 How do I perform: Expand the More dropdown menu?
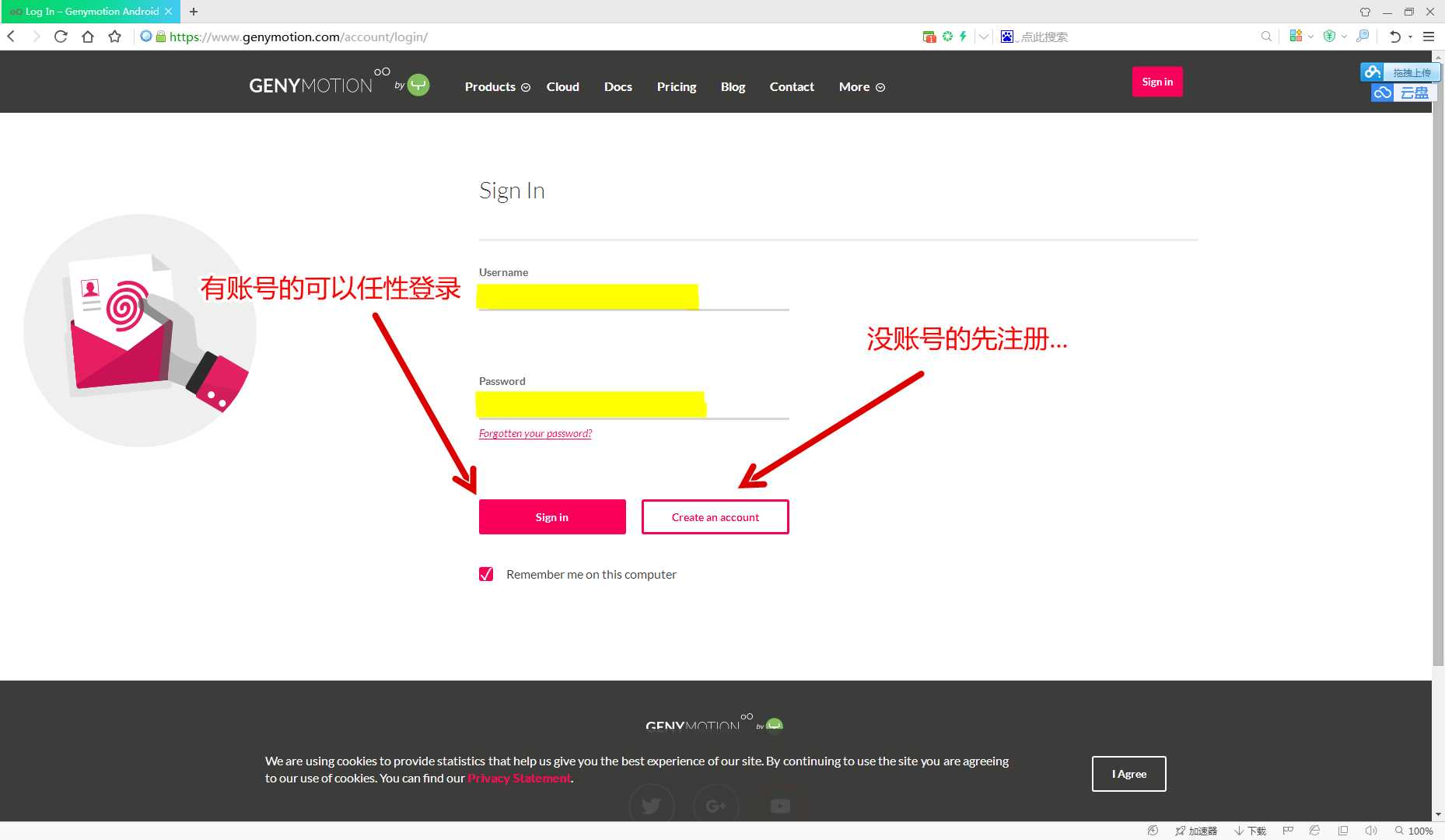click(862, 86)
